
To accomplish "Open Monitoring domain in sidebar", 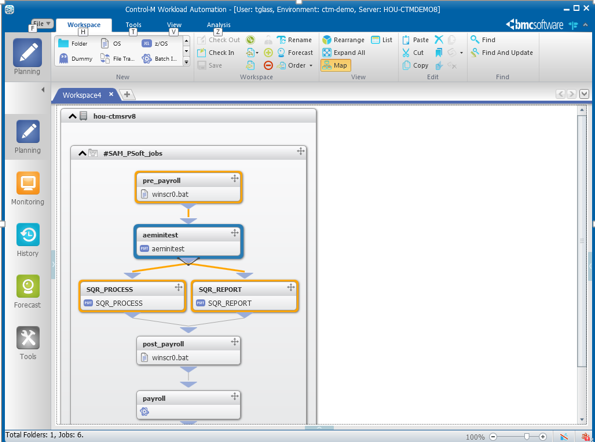I will click(x=28, y=189).
